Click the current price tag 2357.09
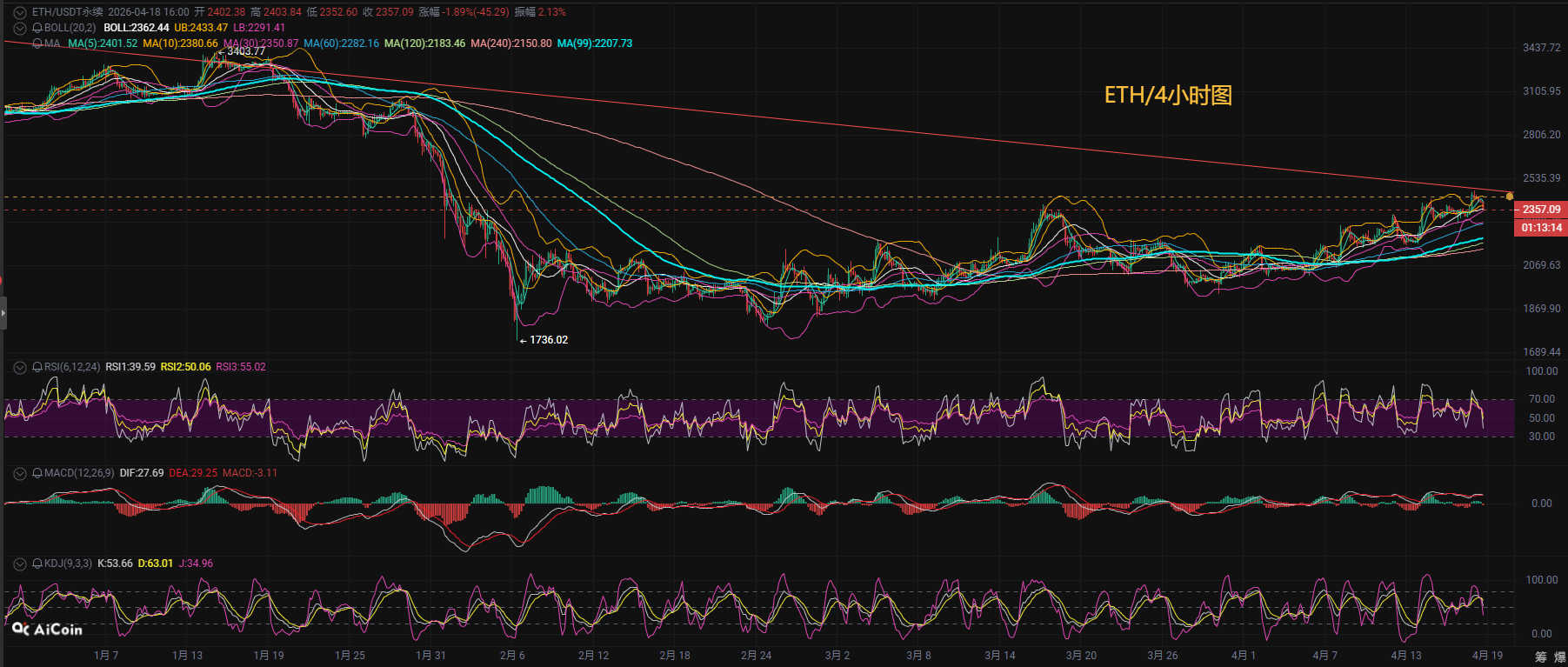The image size is (1568, 667). point(1540,210)
